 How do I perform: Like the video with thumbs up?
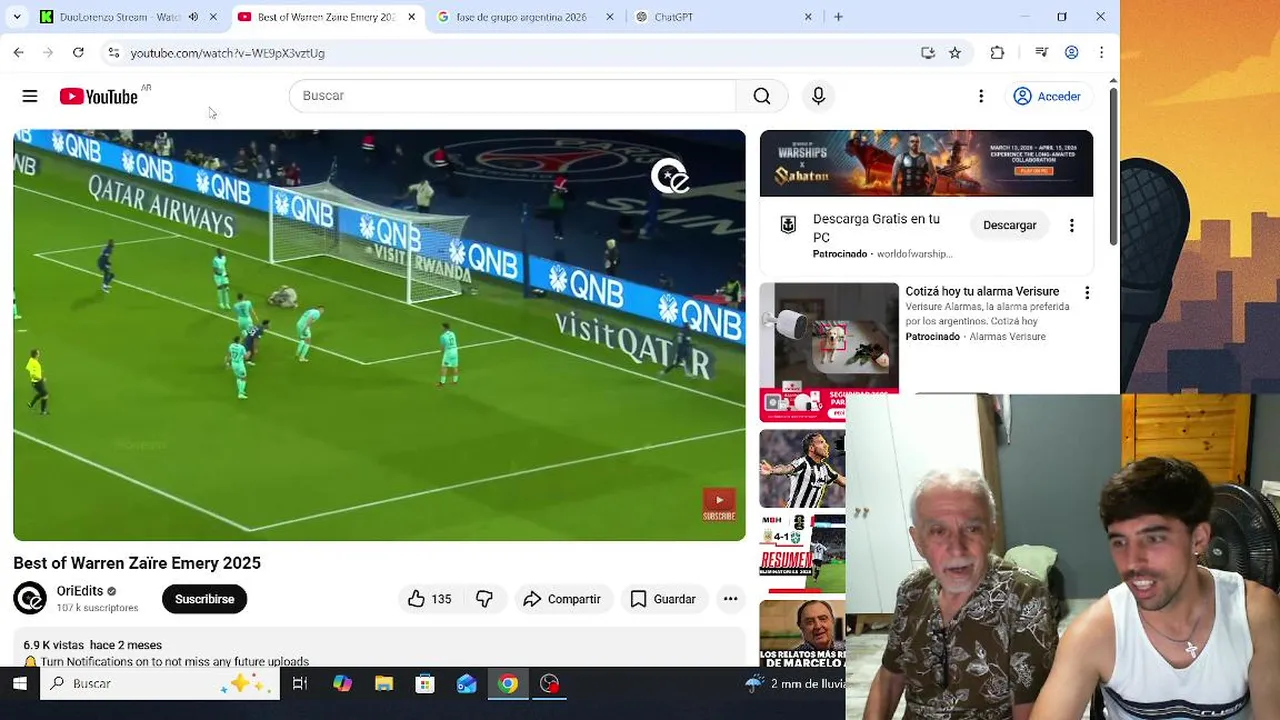pyautogui.click(x=429, y=599)
